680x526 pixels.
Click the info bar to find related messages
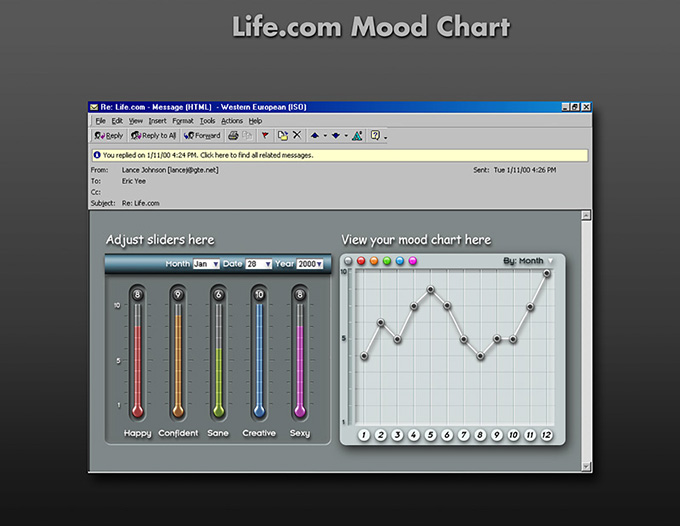pyautogui.click(x=340, y=155)
